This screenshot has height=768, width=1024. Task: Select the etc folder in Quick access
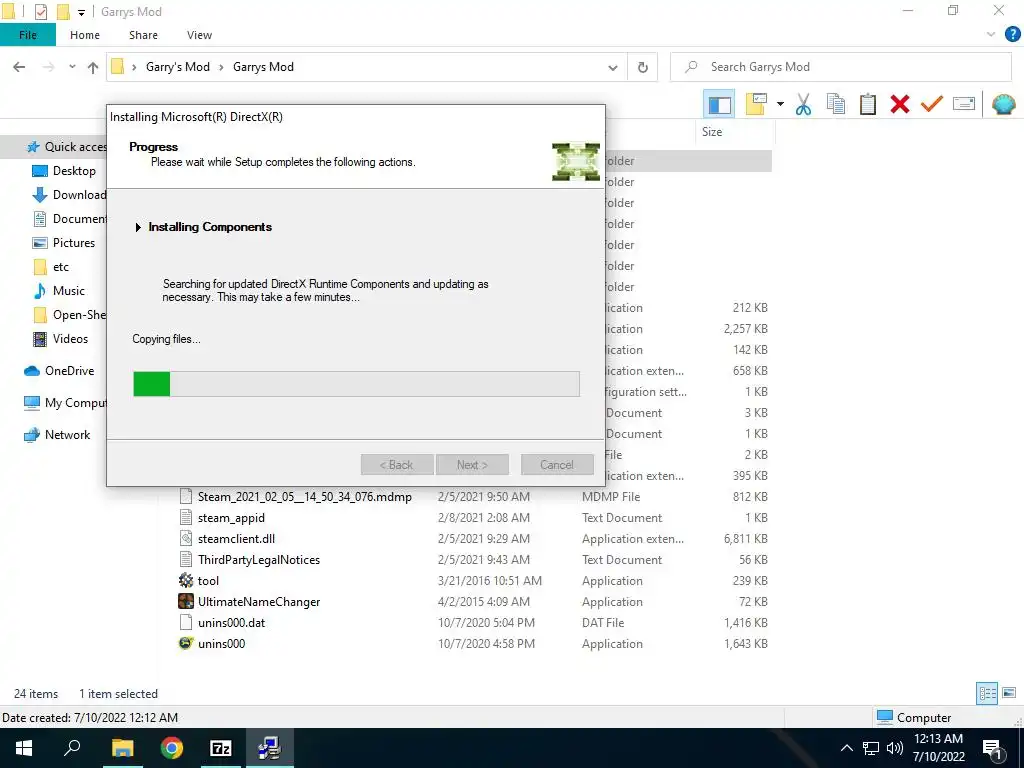pos(51,267)
